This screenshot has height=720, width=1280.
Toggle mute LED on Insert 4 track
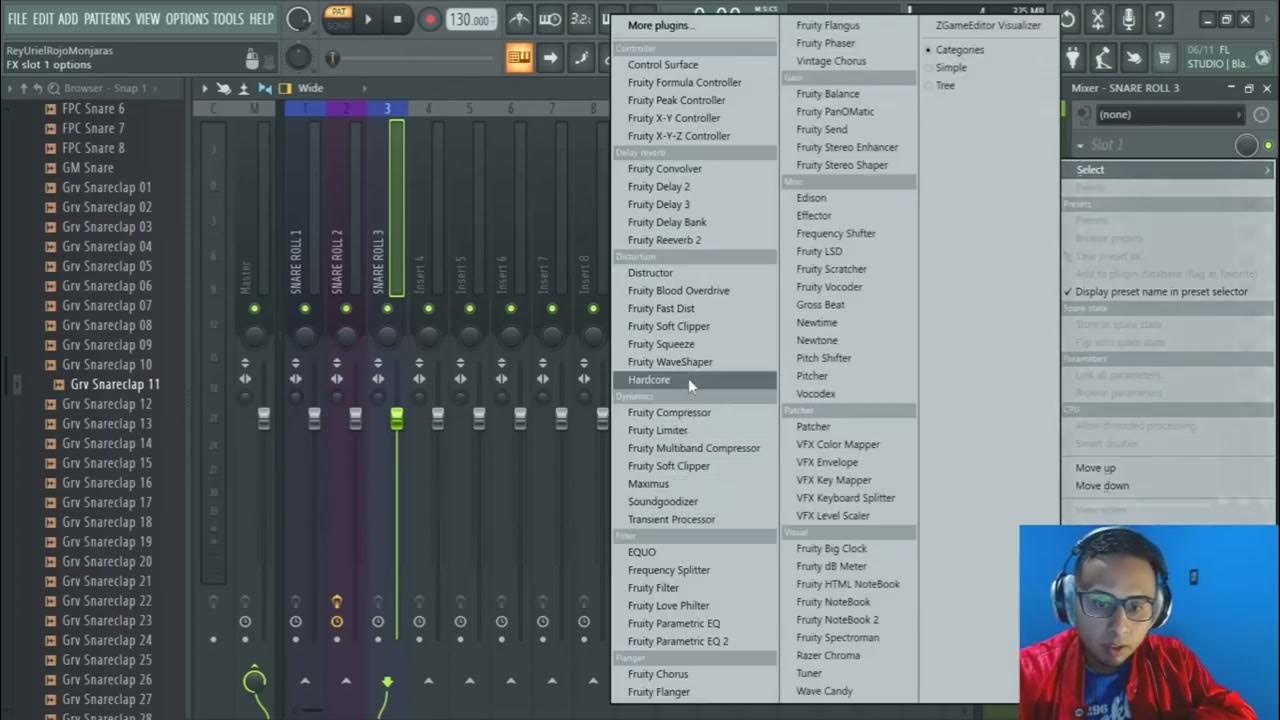coord(428,309)
